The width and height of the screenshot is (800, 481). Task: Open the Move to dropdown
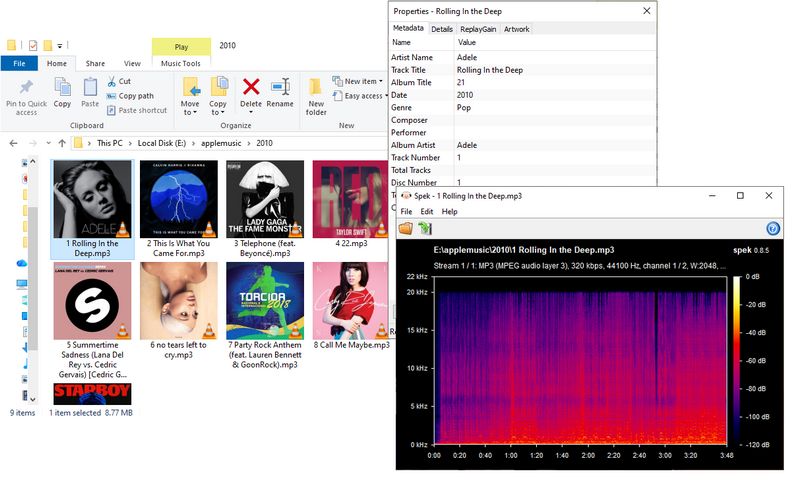(190, 96)
